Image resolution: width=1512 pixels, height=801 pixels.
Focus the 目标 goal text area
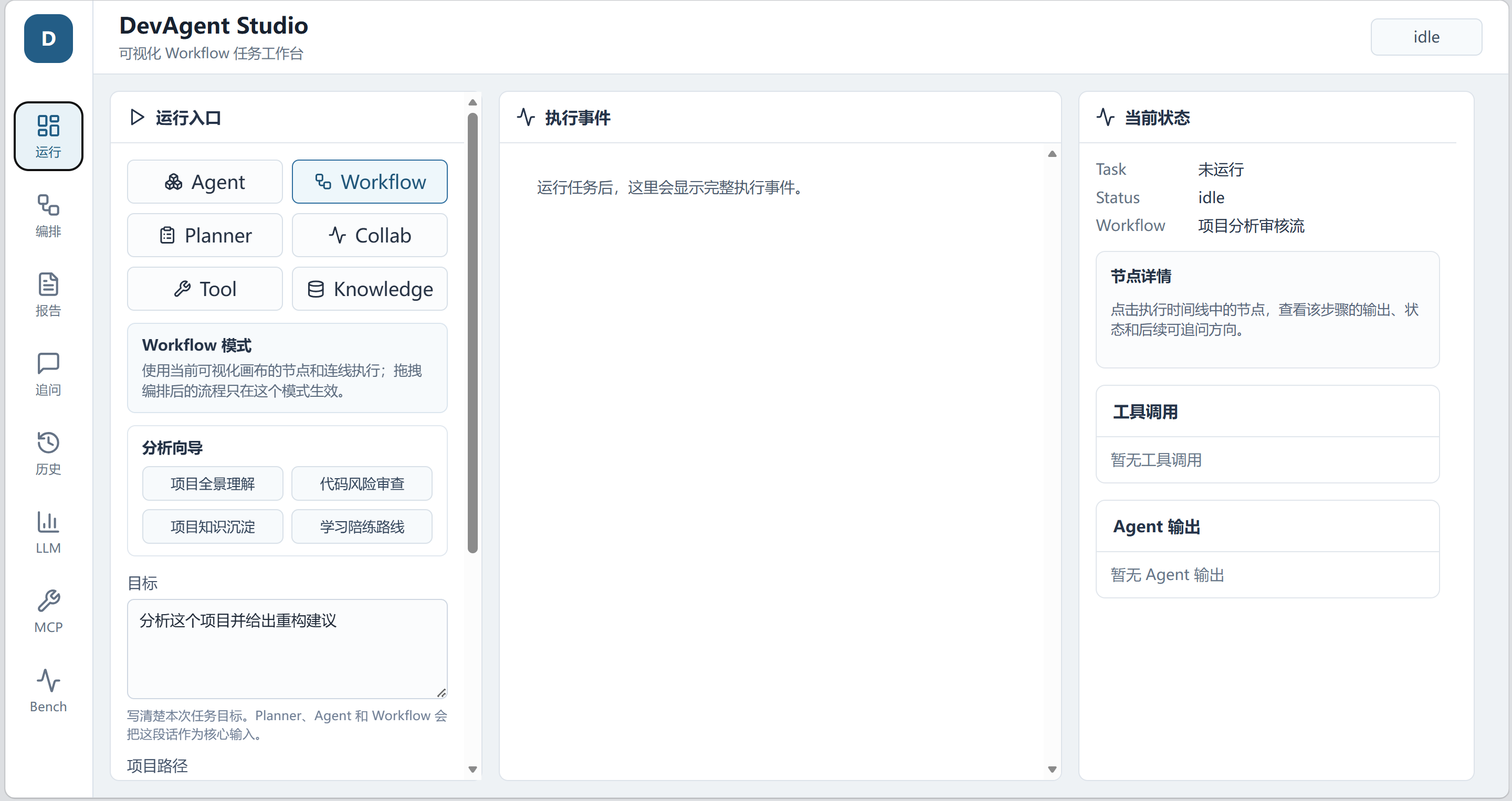pos(287,648)
